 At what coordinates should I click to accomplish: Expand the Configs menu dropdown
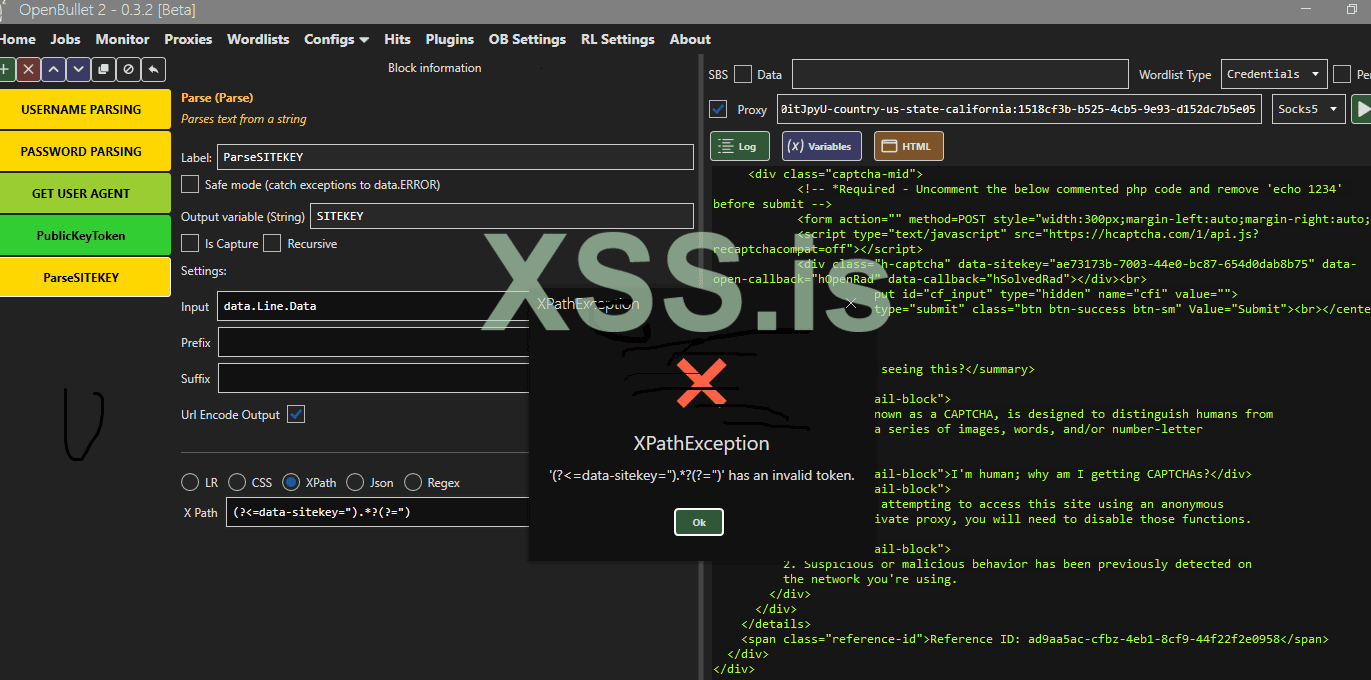pos(336,39)
